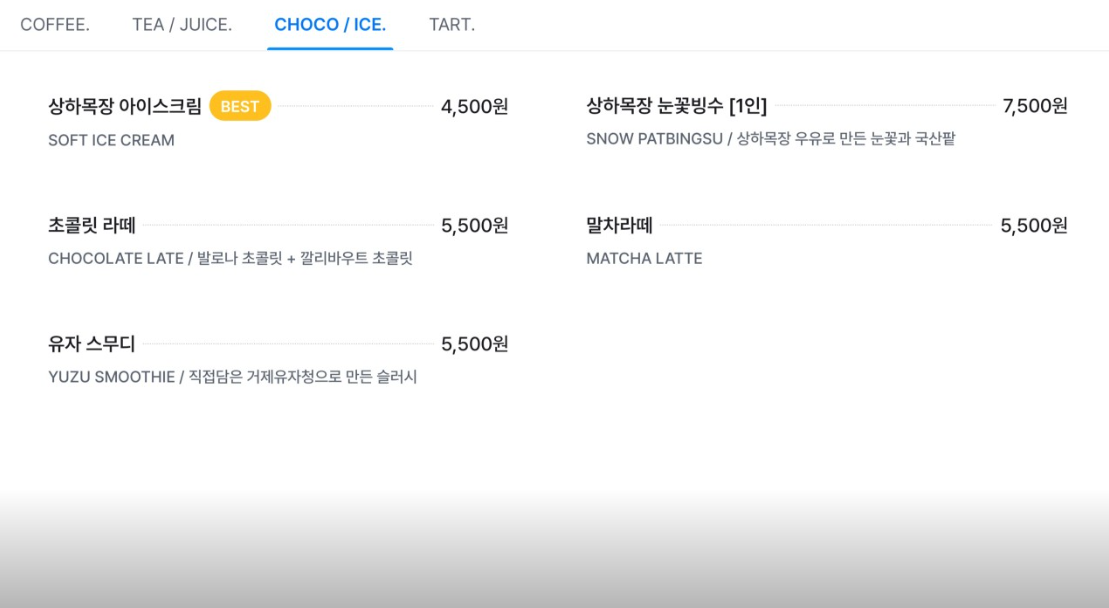The height and width of the screenshot is (608, 1109).
Task: Click the 7,500원 price label
Action: [1035, 106]
